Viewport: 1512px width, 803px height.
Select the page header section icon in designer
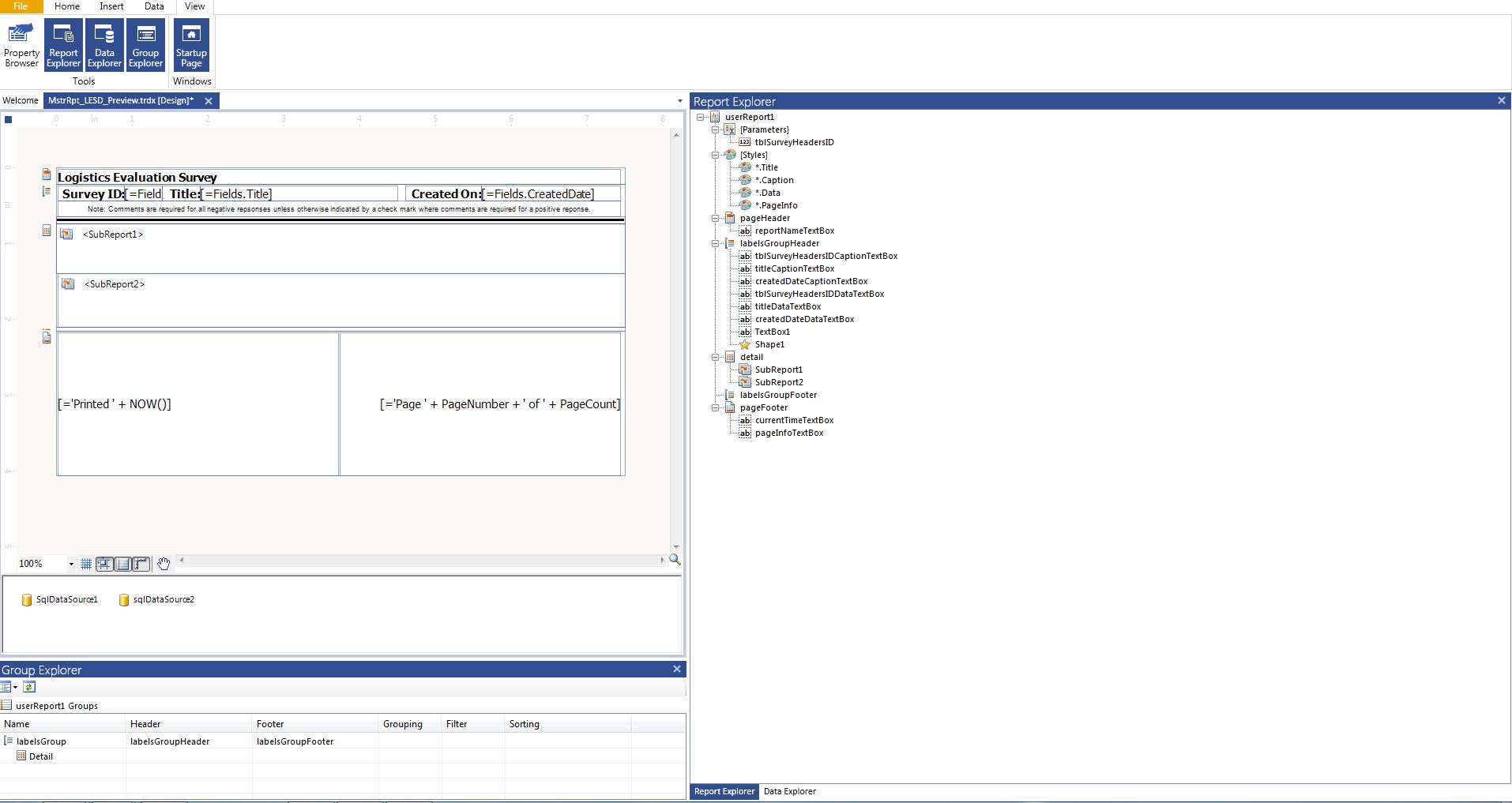[x=47, y=174]
